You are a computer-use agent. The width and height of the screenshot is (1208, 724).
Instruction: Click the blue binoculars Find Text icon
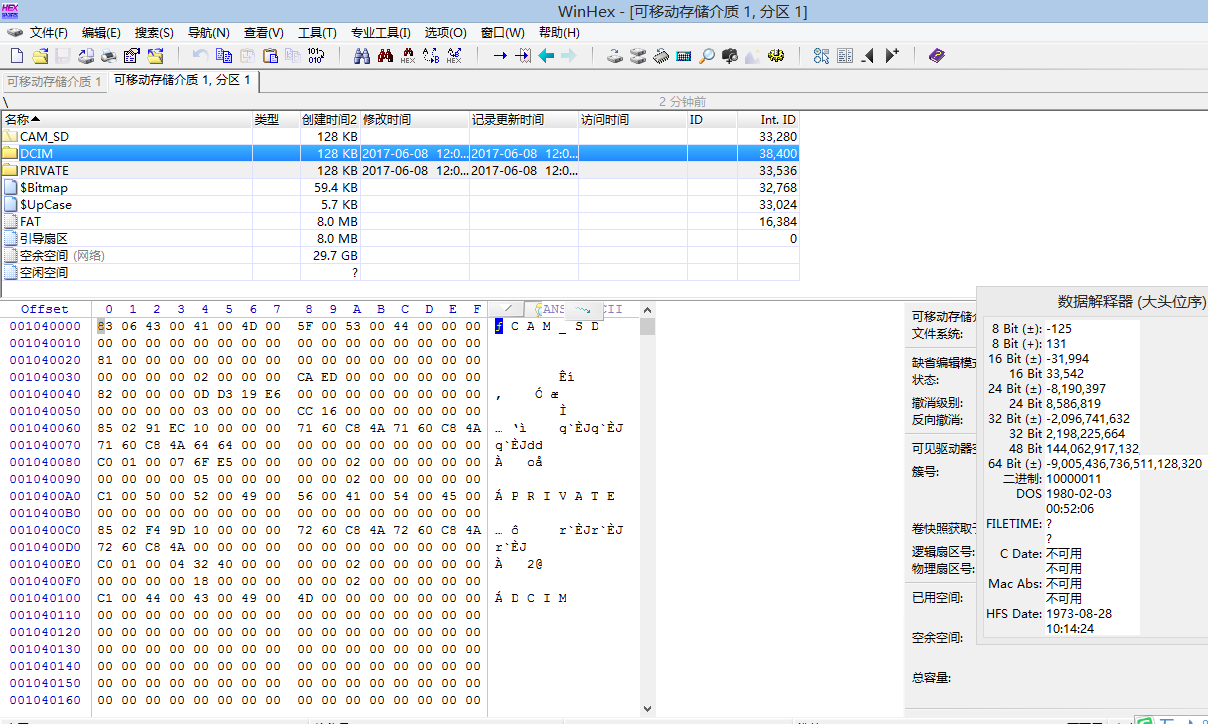click(362, 56)
